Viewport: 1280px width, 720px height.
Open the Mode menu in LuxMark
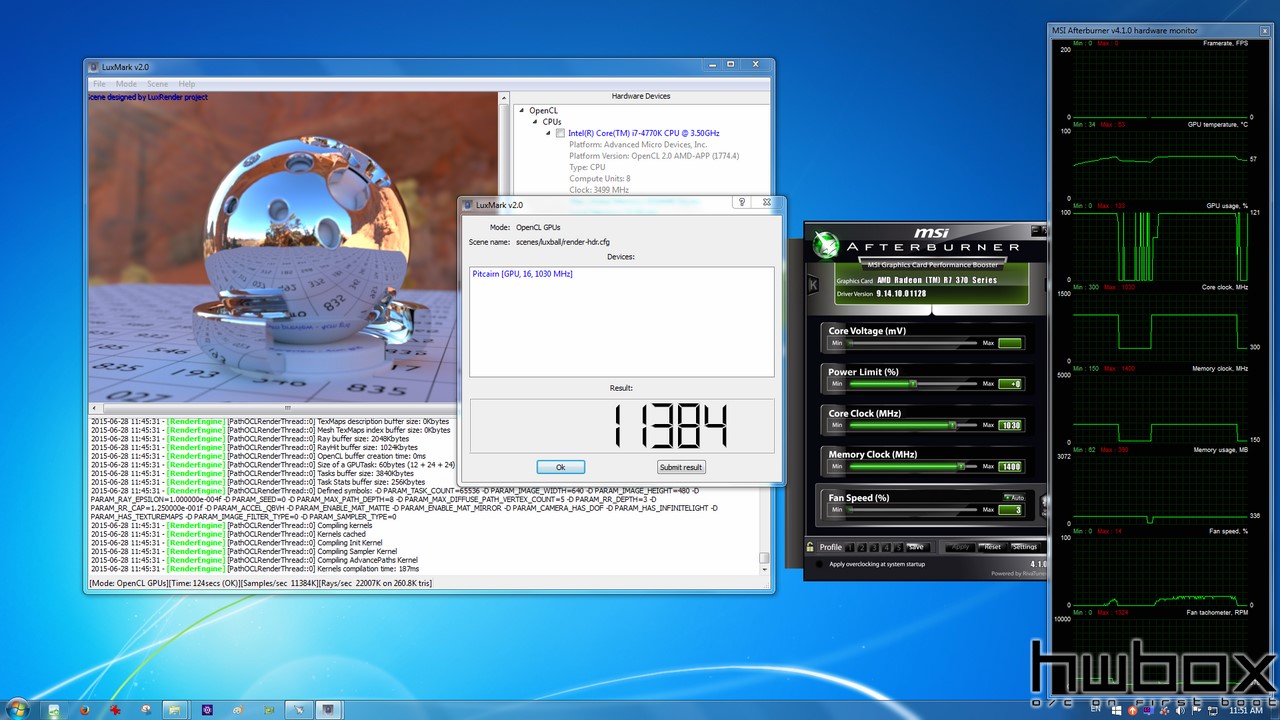[126, 84]
